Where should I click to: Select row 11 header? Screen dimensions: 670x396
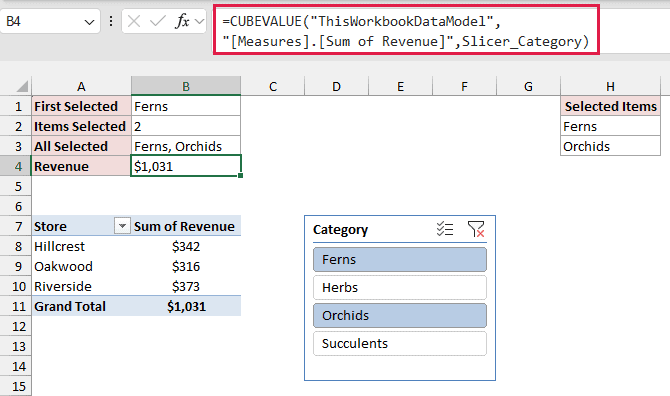click(16, 306)
